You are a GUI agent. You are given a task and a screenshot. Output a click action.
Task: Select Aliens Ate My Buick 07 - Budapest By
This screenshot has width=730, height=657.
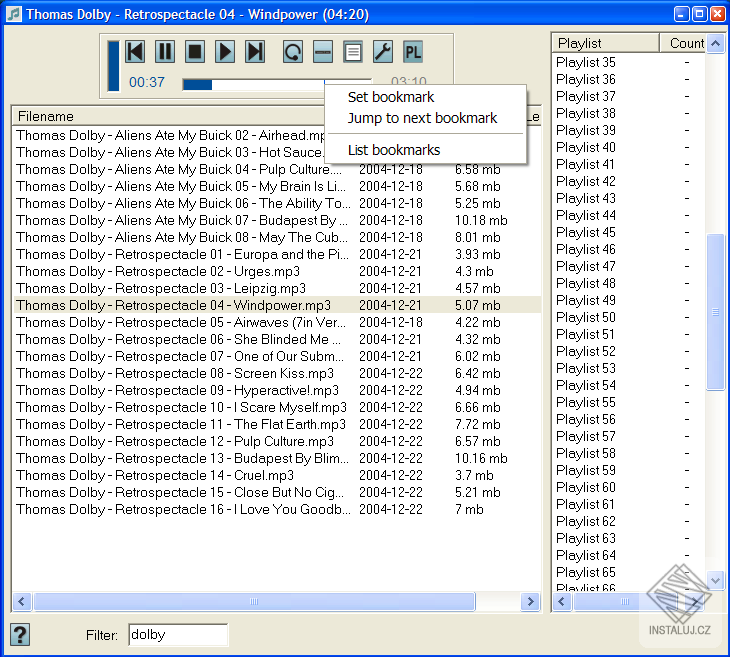[277, 220]
